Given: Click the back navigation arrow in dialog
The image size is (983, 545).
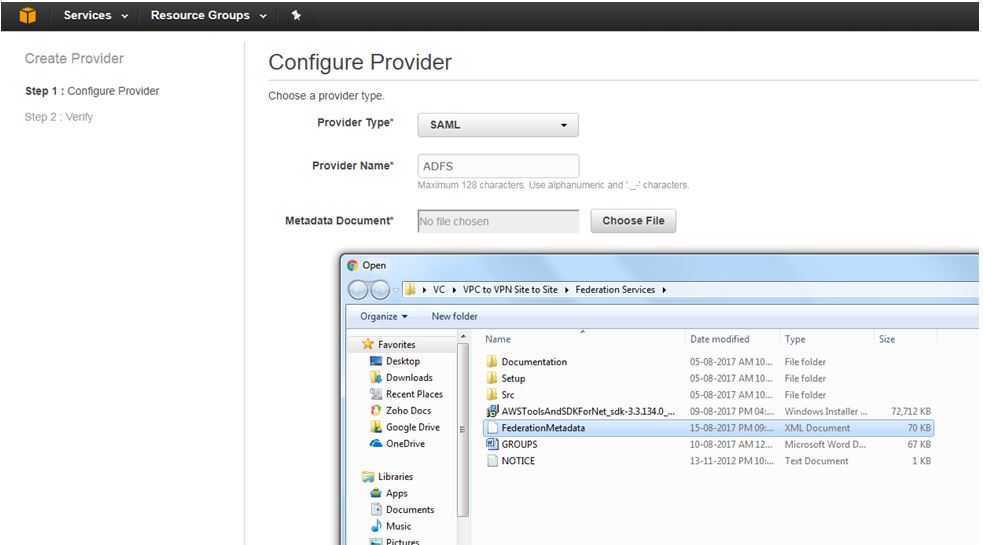Looking at the screenshot, I should [359, 290].
